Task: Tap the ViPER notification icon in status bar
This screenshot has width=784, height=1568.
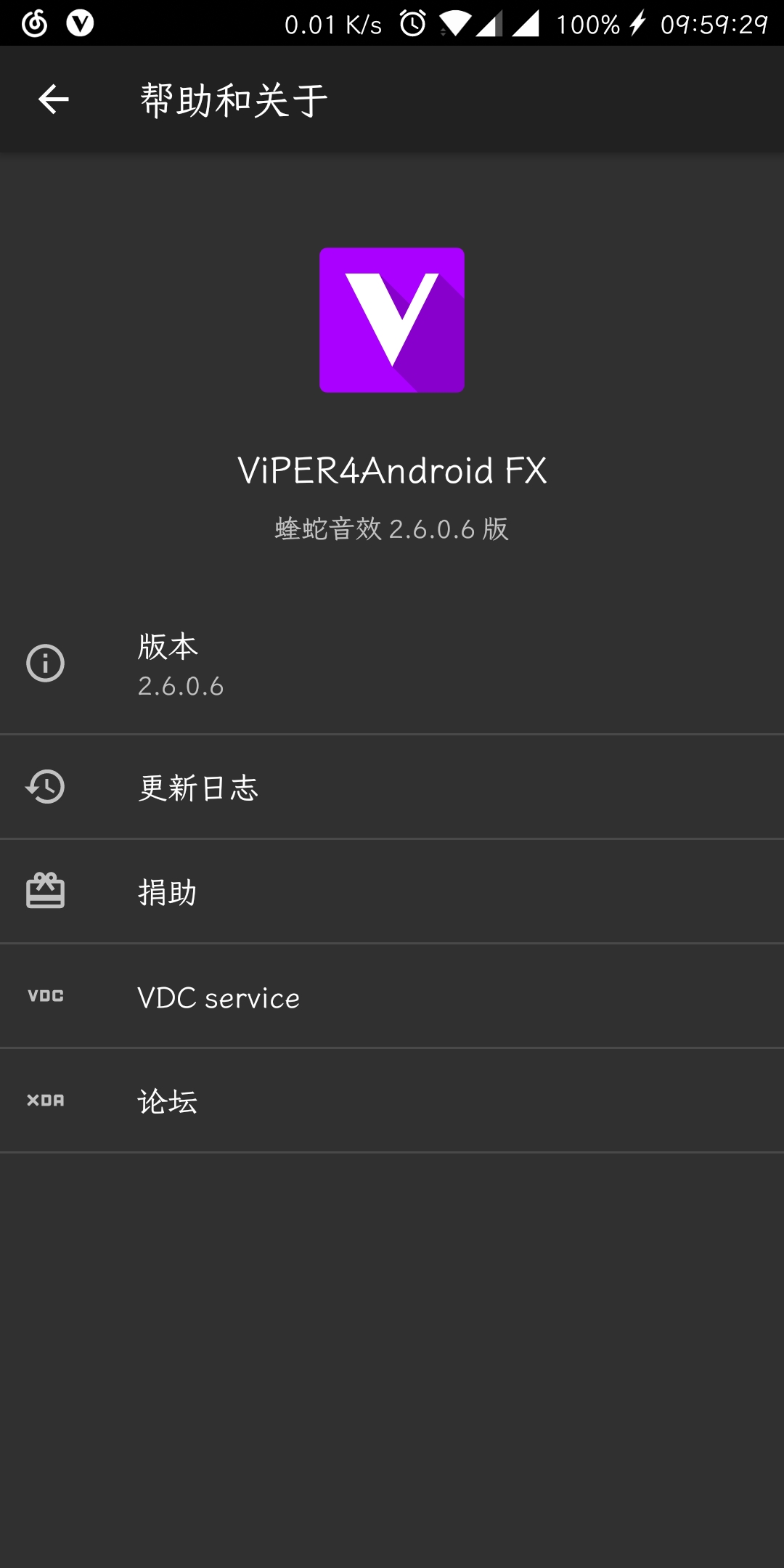Action: click(x=80, y=23)
